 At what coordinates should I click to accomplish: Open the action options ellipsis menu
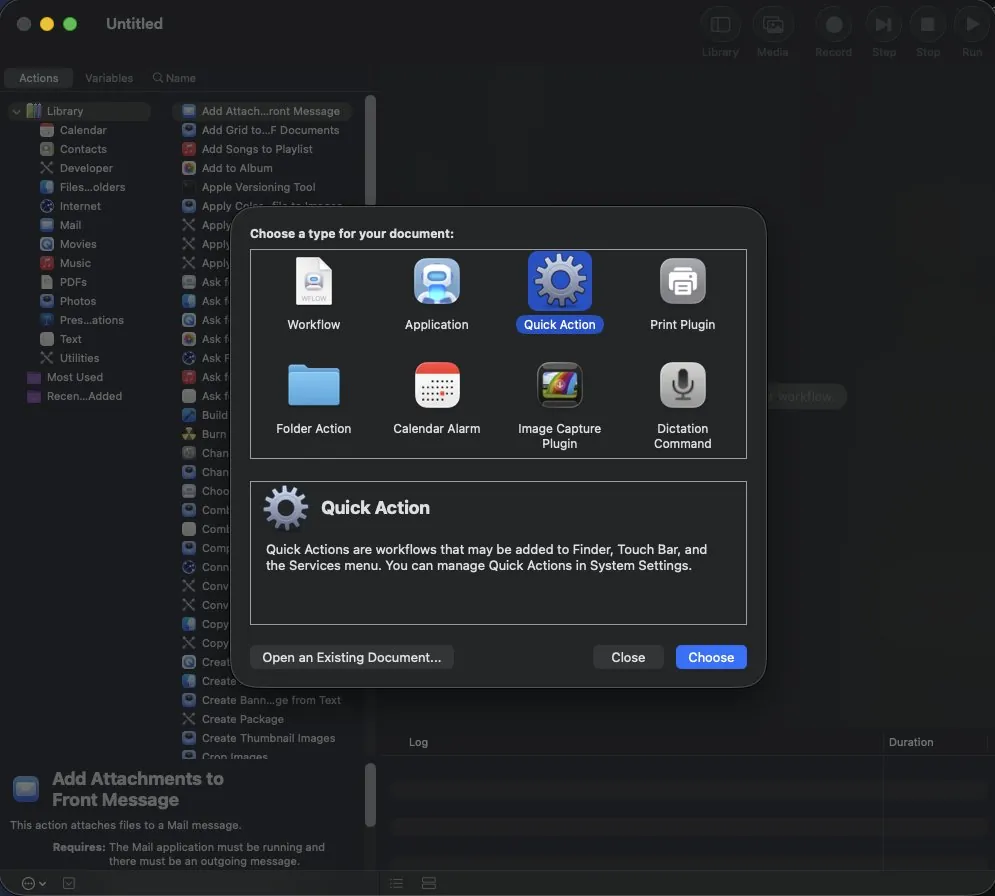tap(33, 883)
